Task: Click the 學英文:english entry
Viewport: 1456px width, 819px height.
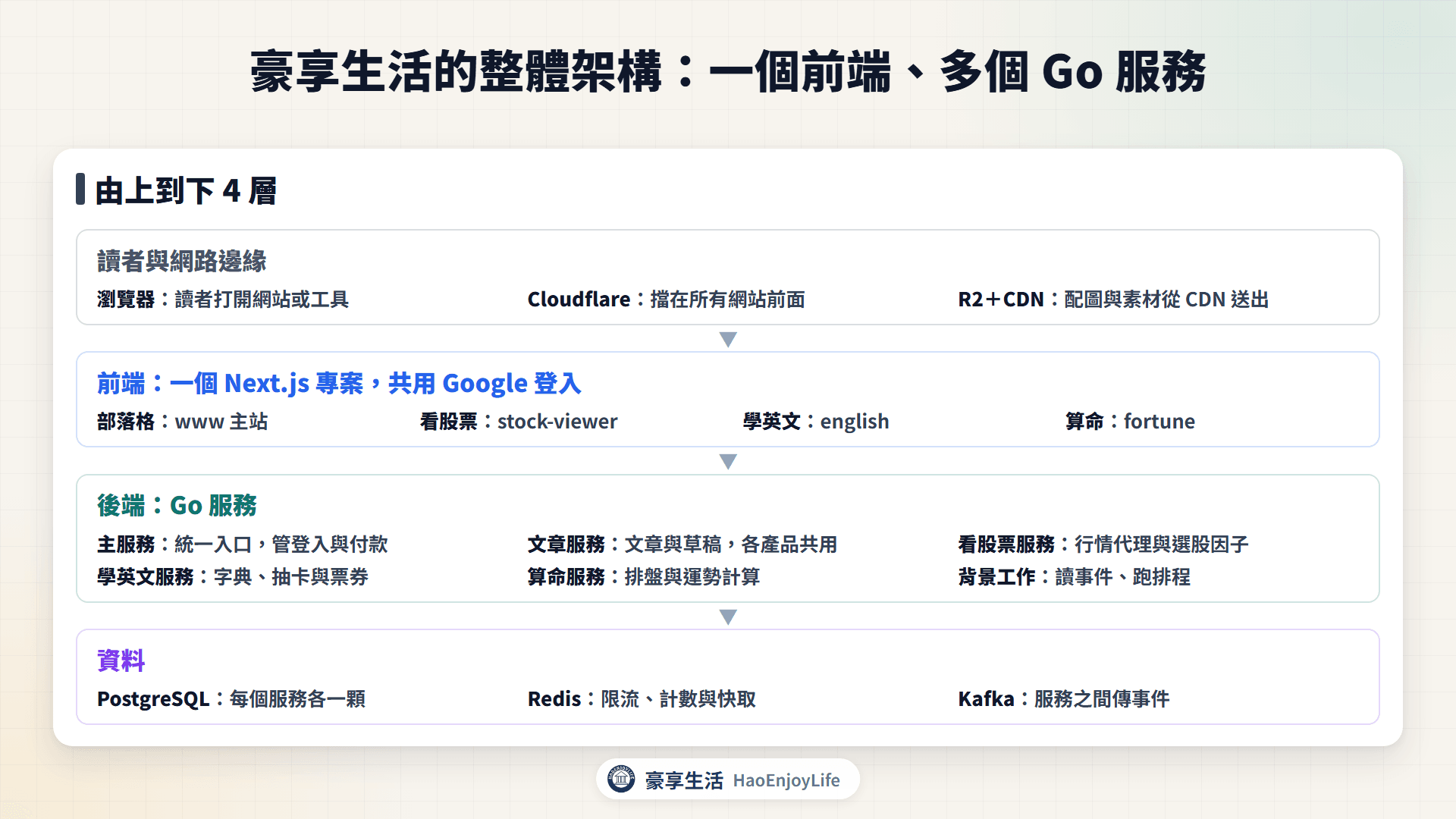Action: 816,422
